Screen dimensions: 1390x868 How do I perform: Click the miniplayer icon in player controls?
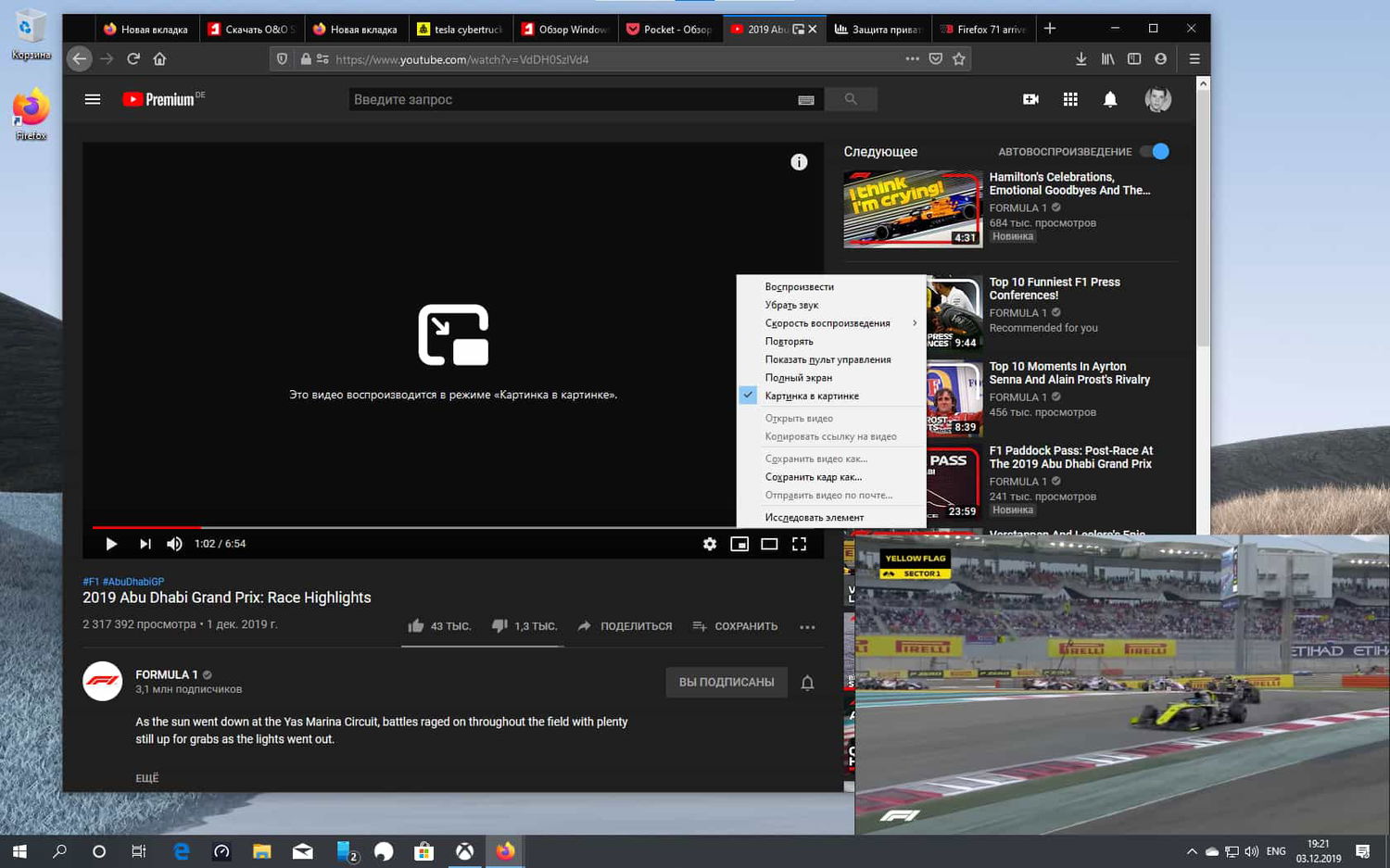(x=739, y=544)
